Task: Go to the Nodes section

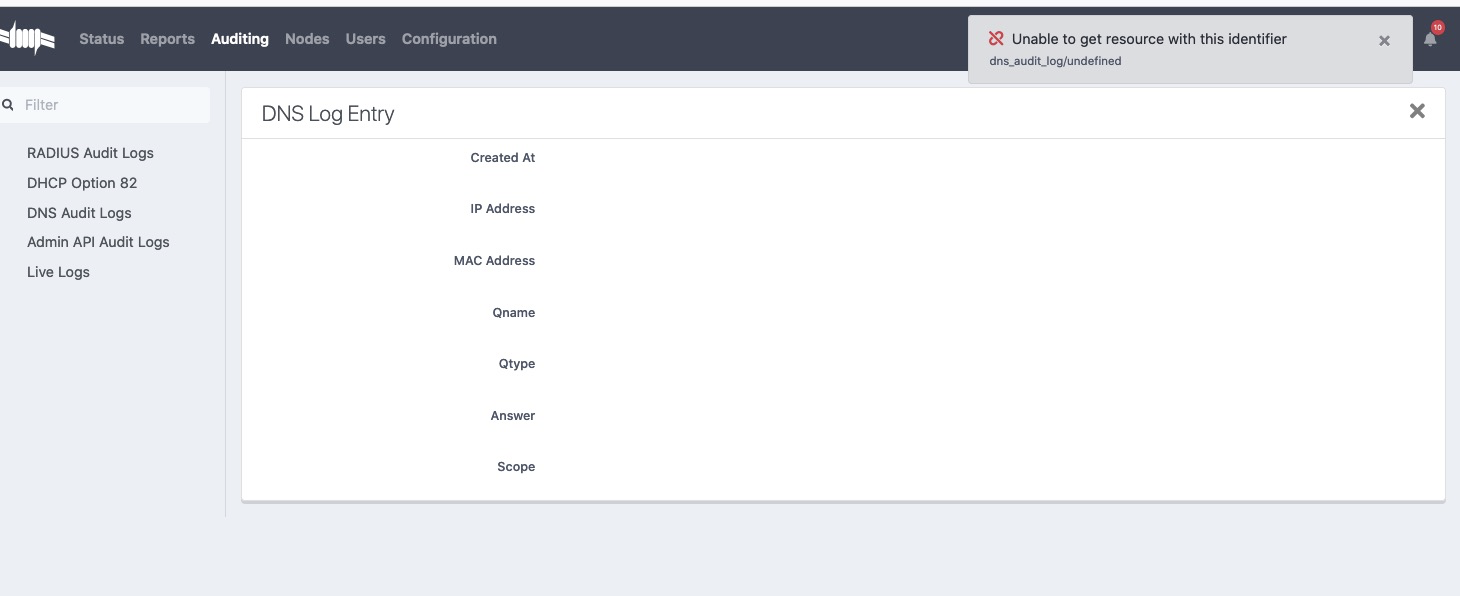Action: click(307, 39)
